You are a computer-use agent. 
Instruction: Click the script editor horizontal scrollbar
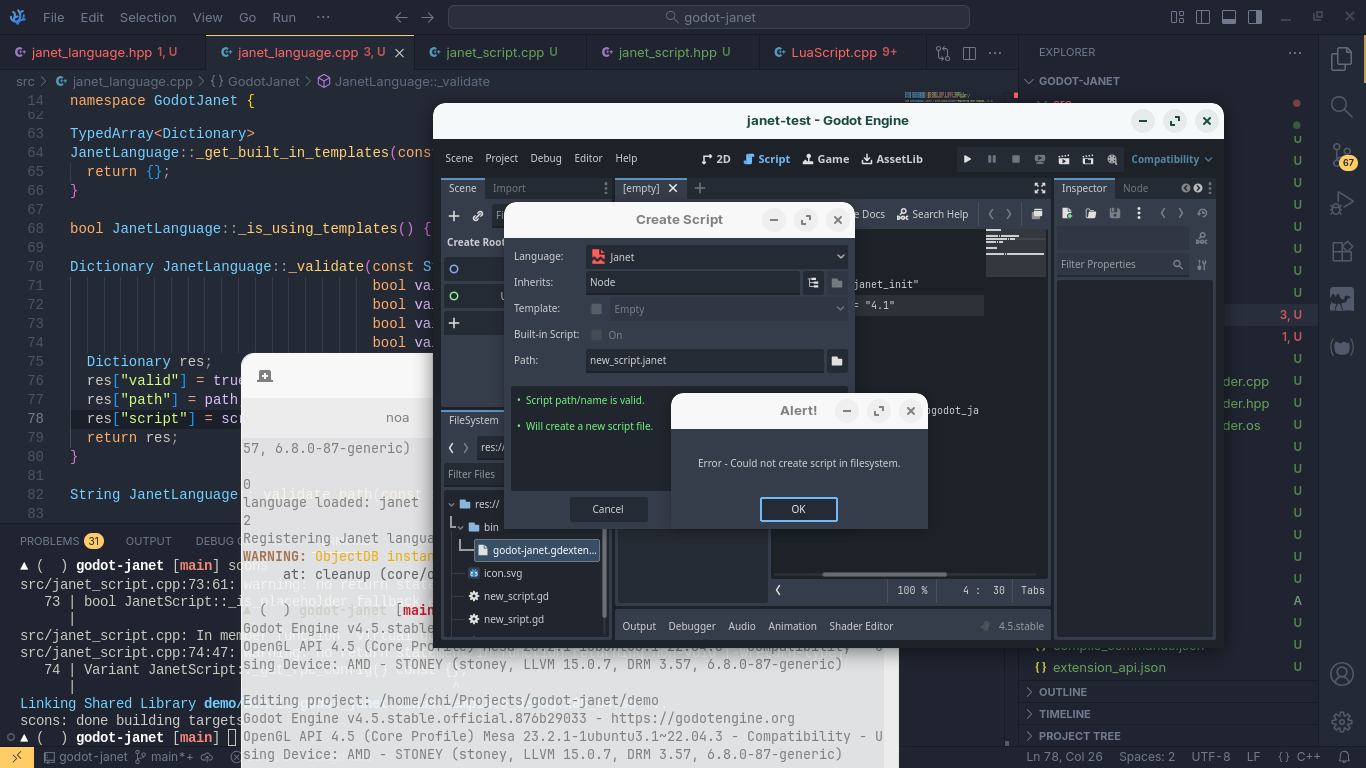click(x=884, y=574)
